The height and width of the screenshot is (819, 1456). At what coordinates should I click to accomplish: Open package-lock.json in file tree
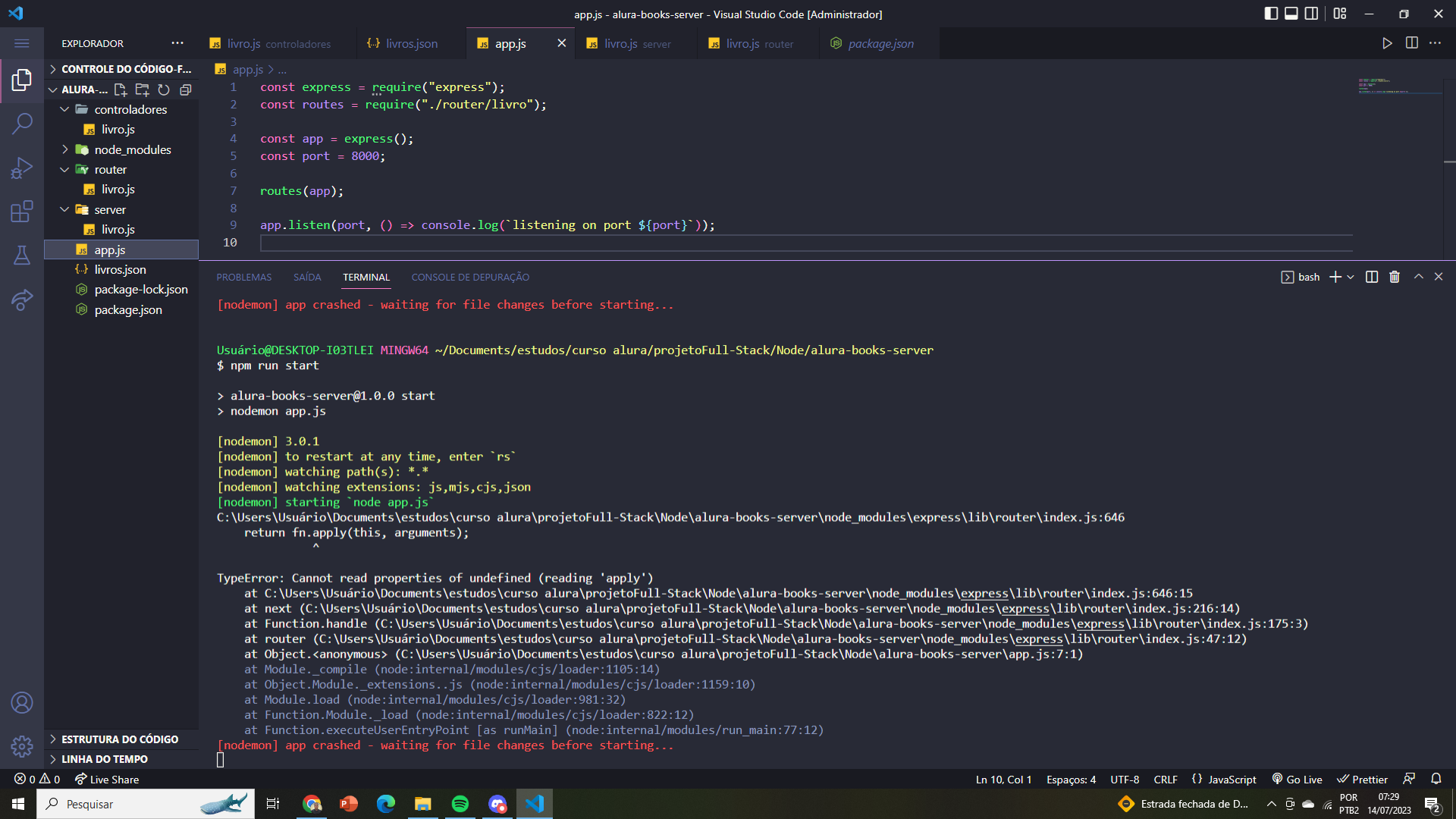click(x=121, y=289)
